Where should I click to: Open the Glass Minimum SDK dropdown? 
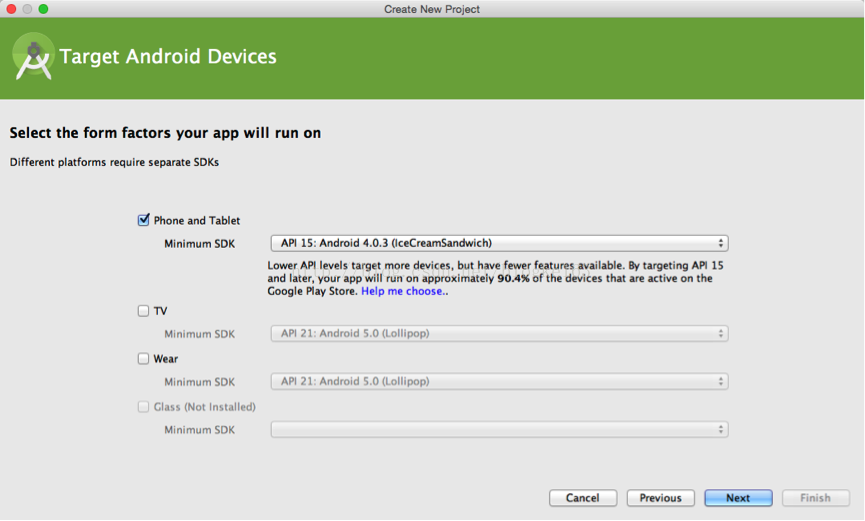tap(499, 429)
